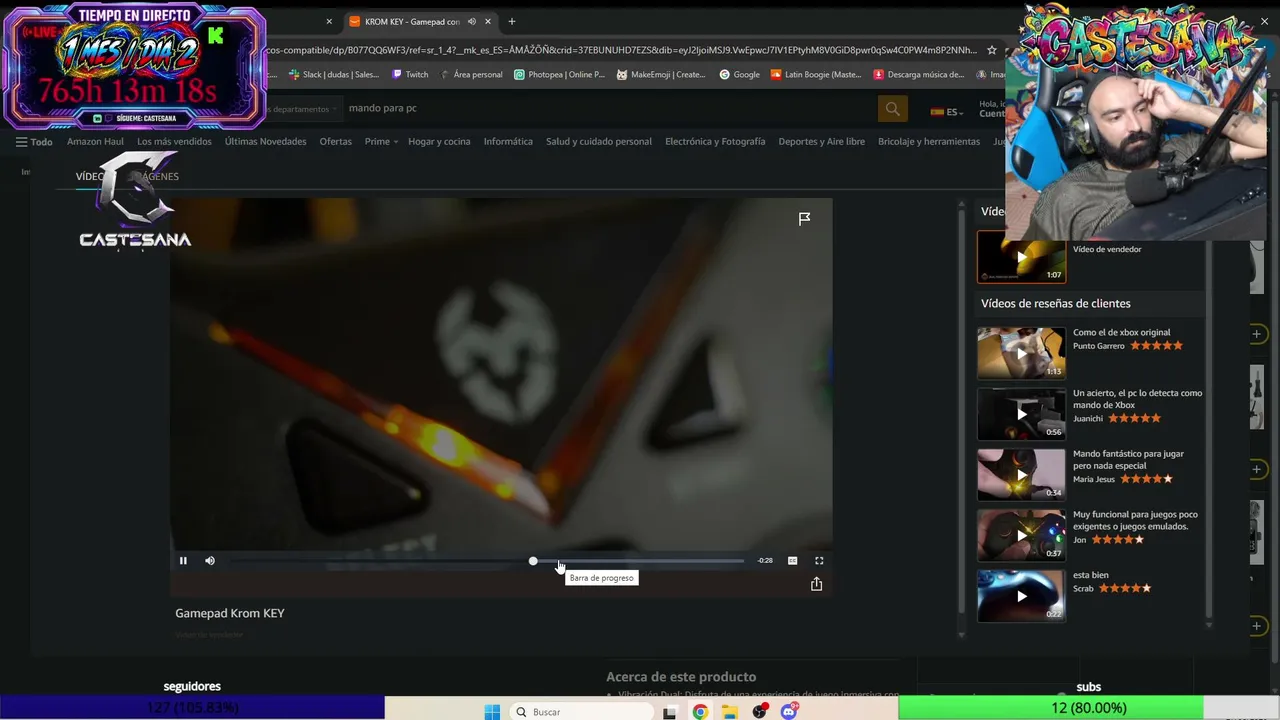Viewport: 1280px width, 720px height.
Task: Open the Ofertas page
Action: 335,142
